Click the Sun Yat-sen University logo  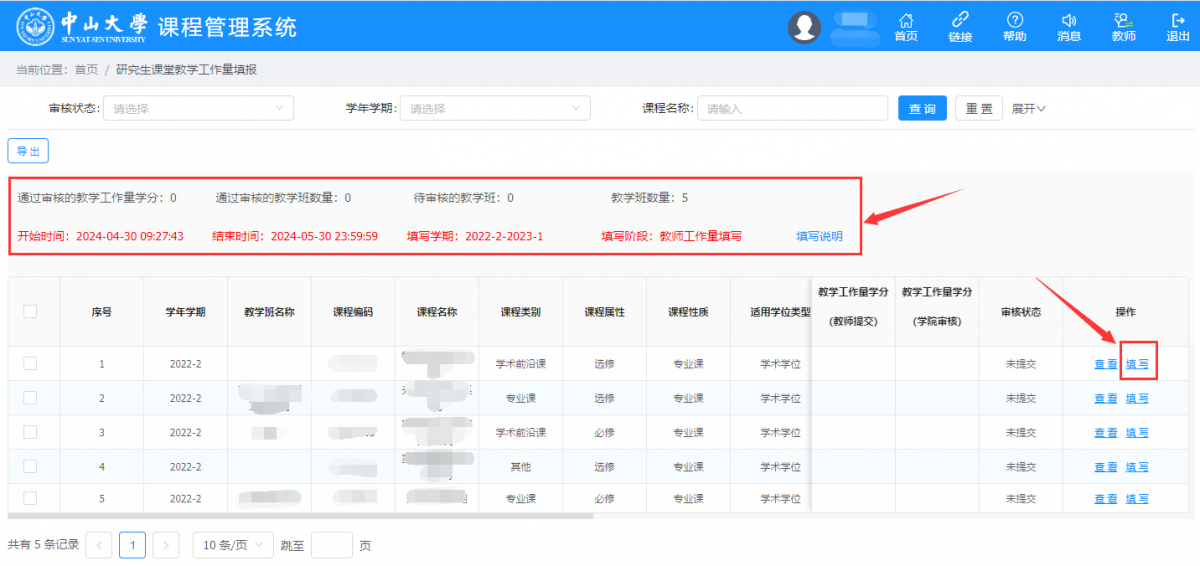[x=36, y=26]
